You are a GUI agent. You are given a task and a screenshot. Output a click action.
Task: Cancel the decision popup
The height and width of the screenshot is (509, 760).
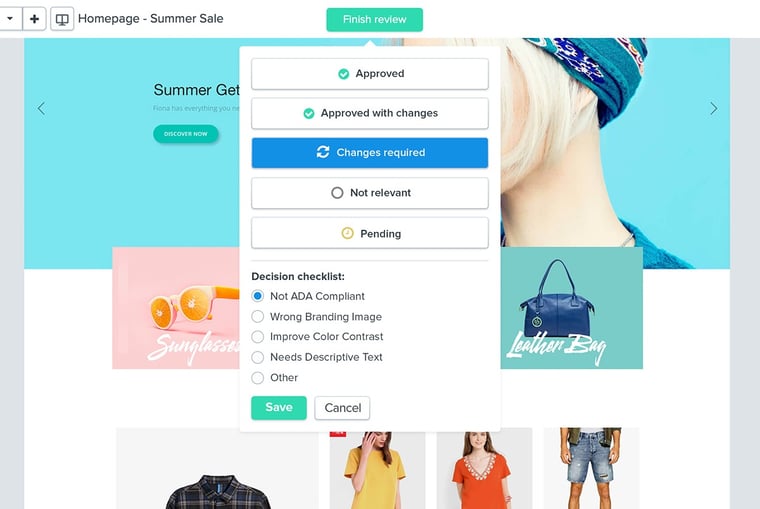pyautogui.click(x=342, y=408)
